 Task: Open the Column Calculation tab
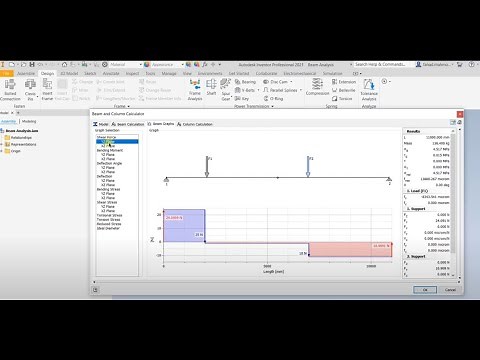pyautogui.click(x=195, y=124)
